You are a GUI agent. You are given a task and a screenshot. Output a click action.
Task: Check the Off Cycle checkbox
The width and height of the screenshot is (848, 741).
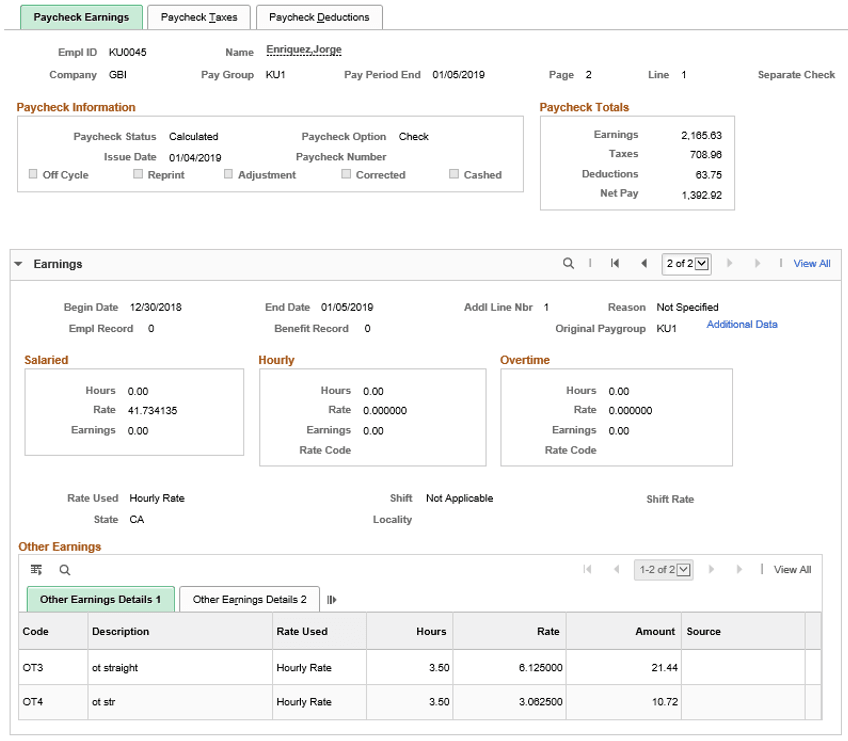(x=33, y=174)
